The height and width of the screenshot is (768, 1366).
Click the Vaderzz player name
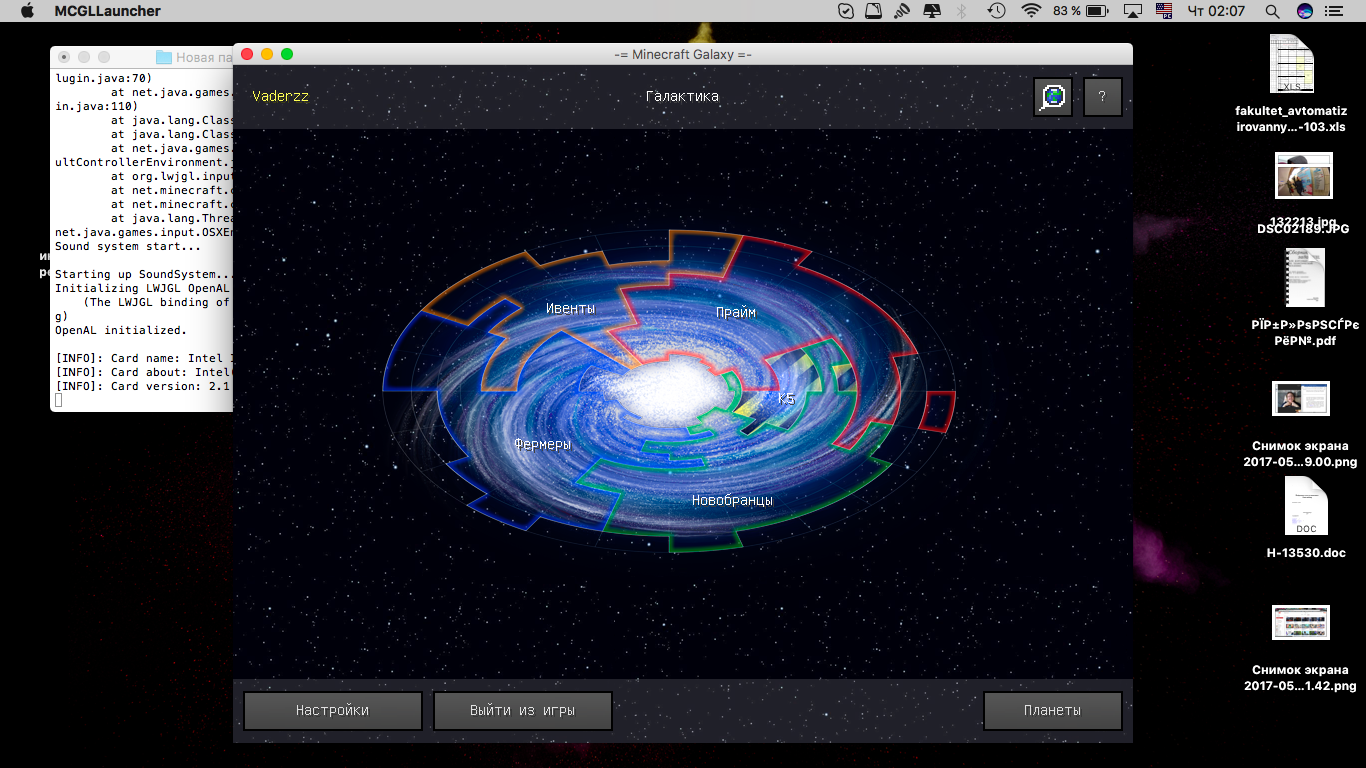point(280,97)
